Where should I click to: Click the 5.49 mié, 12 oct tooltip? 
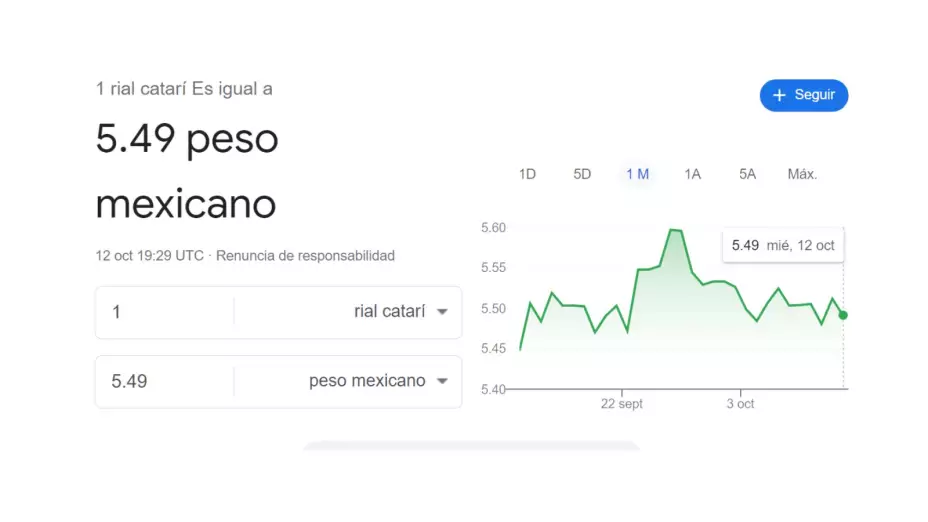click(783, 245)
